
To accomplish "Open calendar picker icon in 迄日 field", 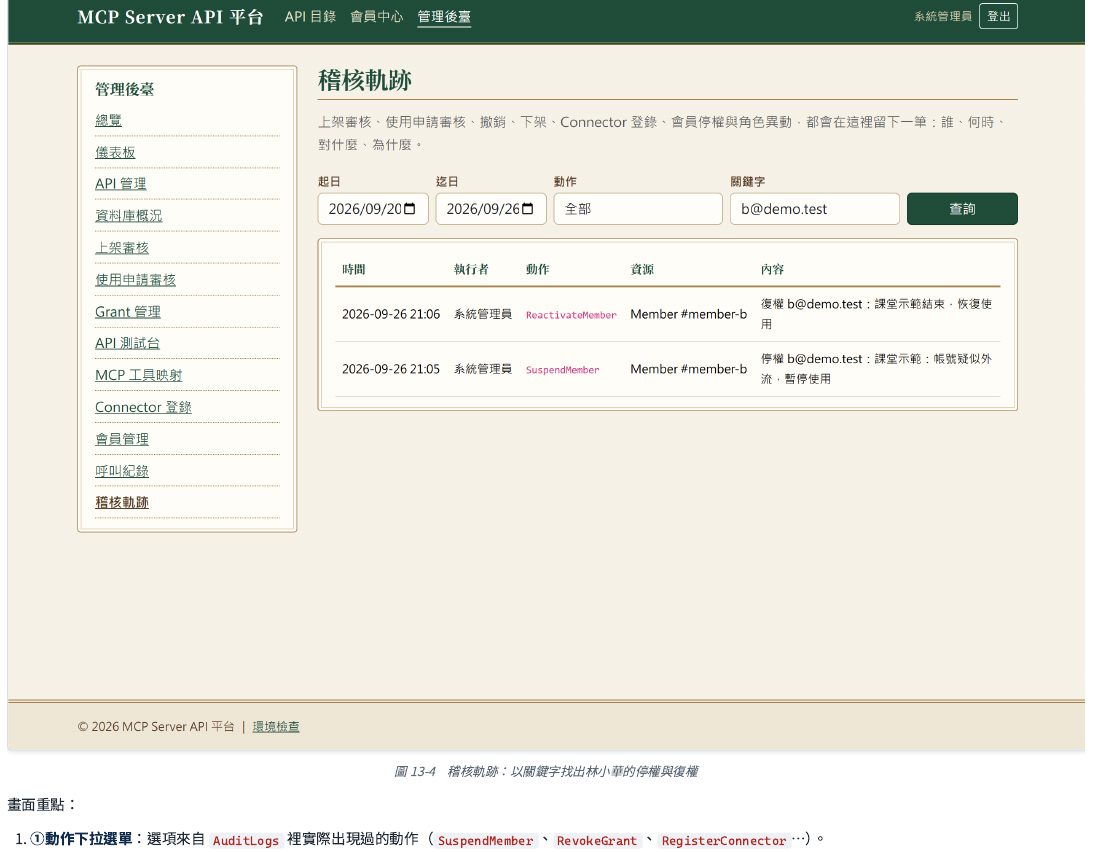I will 528,208.
